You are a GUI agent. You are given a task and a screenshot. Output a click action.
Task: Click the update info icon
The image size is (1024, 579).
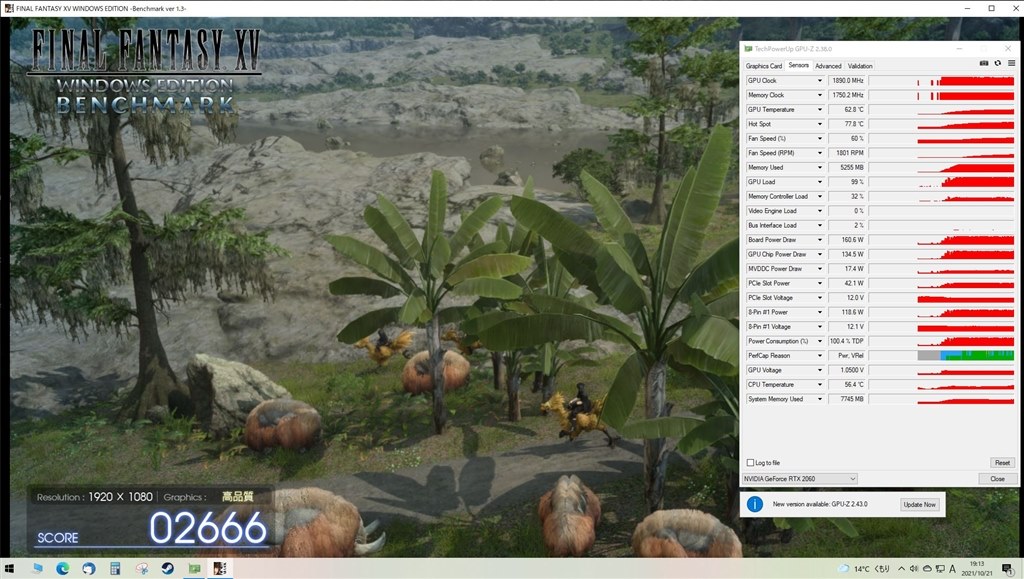[x=754, y=504]
